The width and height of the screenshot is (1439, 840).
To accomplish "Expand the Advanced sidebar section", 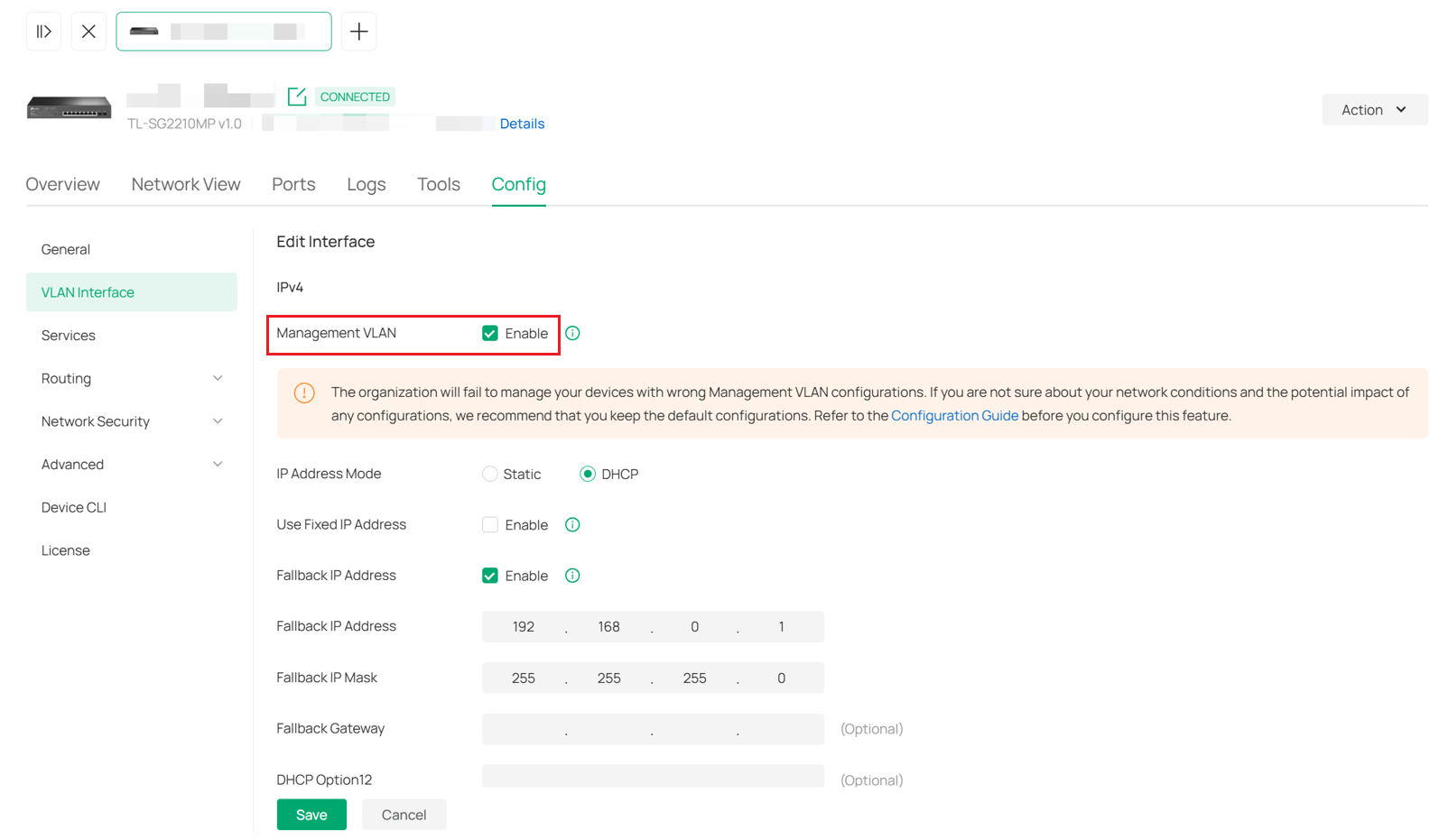I will (x=132, y=465).
